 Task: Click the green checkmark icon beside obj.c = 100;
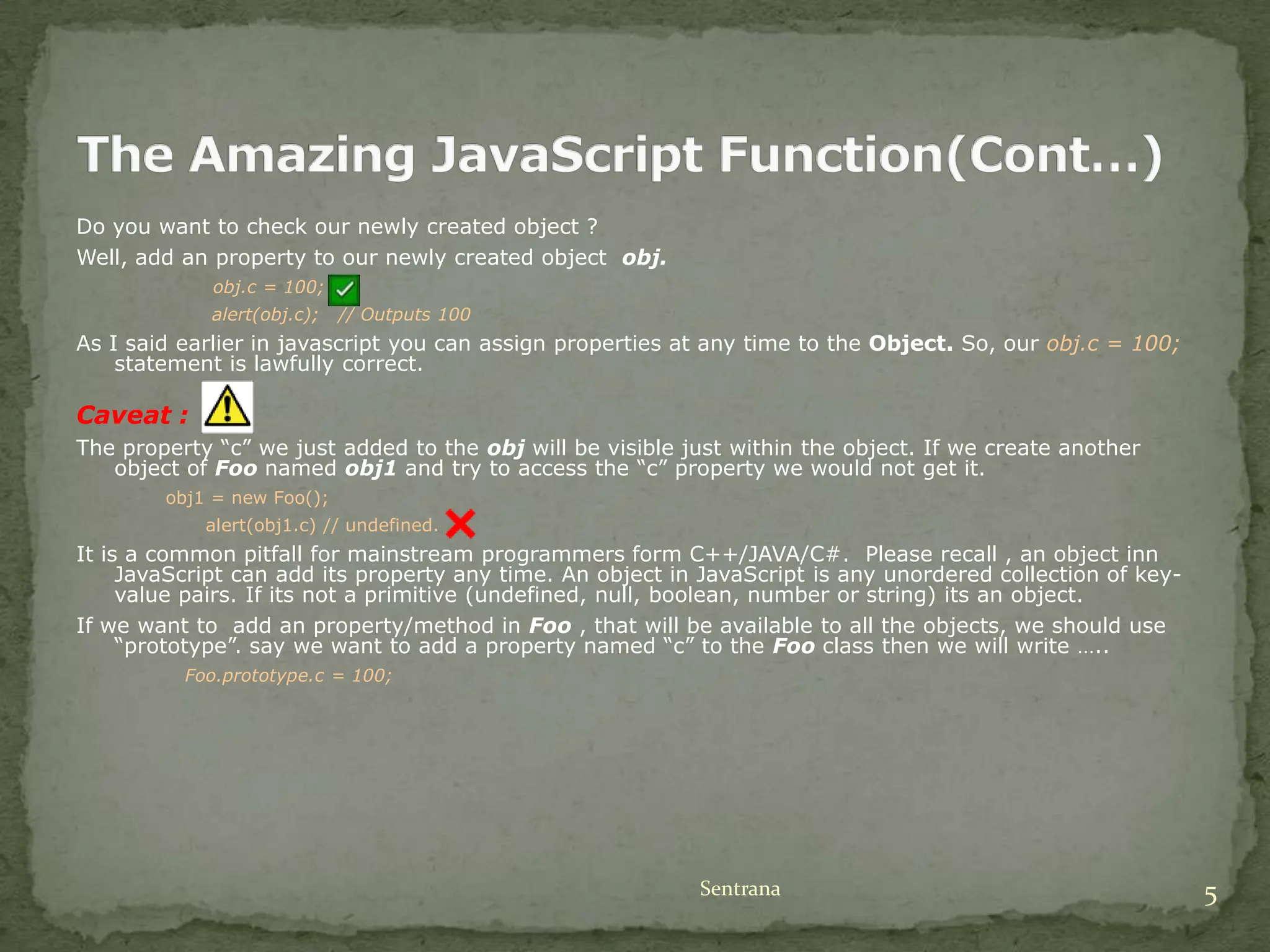pos(344,290)
